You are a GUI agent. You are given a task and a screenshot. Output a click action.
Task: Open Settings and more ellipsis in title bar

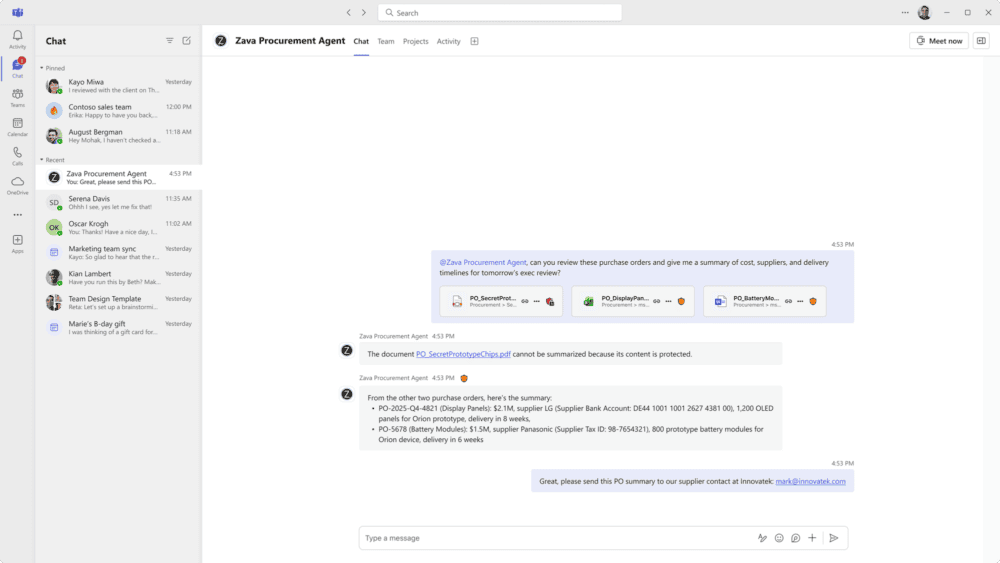click(x=905, y=12)
